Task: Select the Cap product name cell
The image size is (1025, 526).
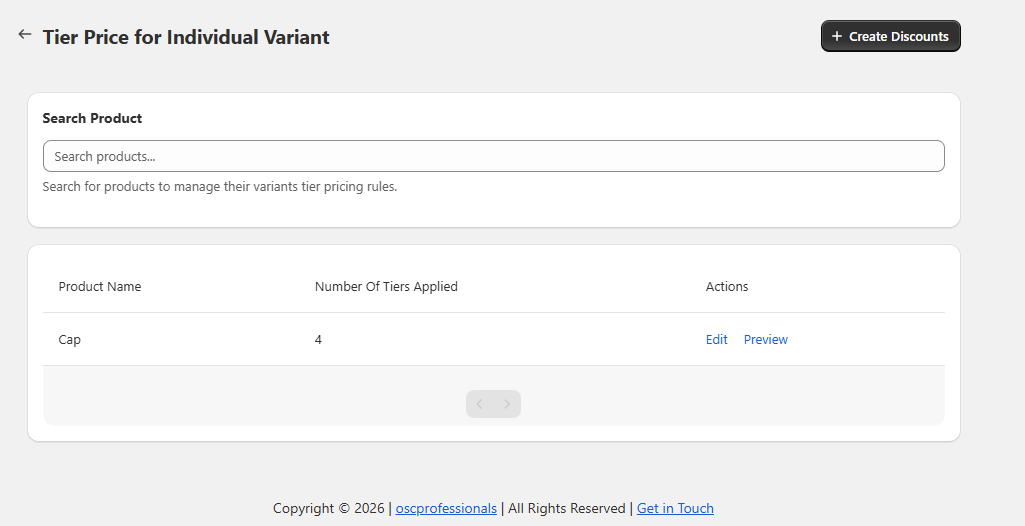Action: point(70,340)
